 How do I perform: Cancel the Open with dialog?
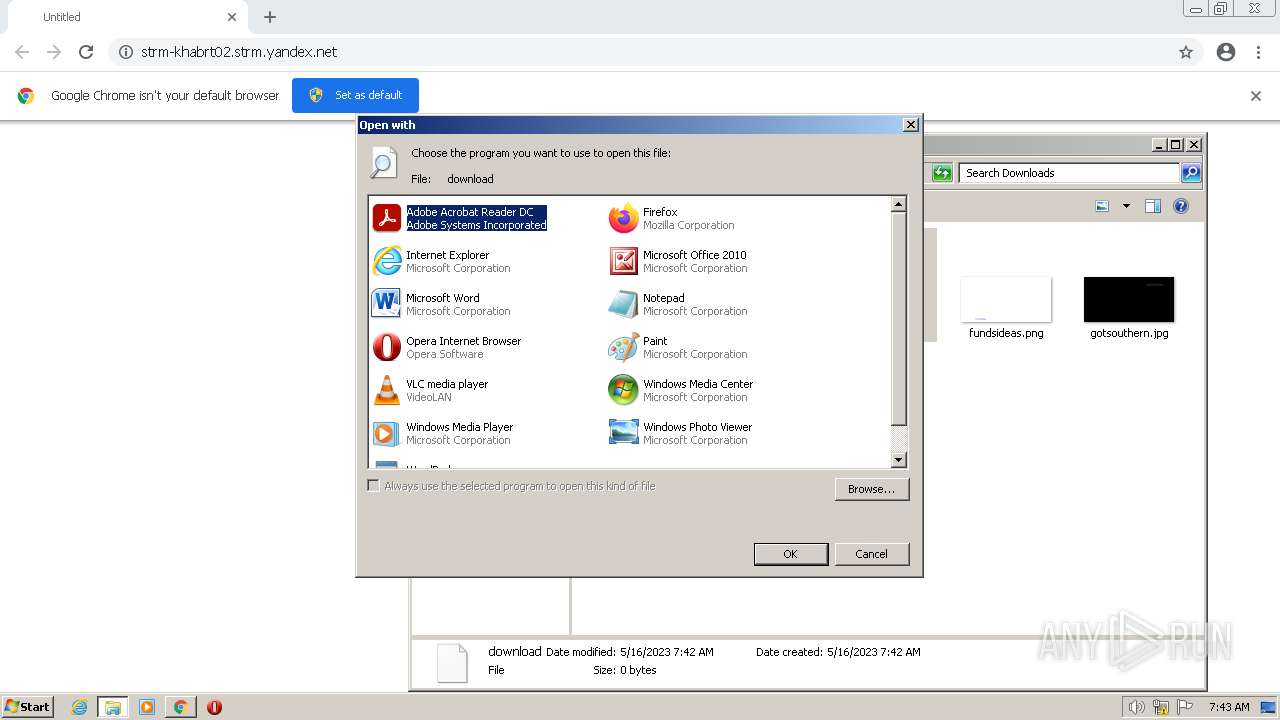click(x=871, y=554)
